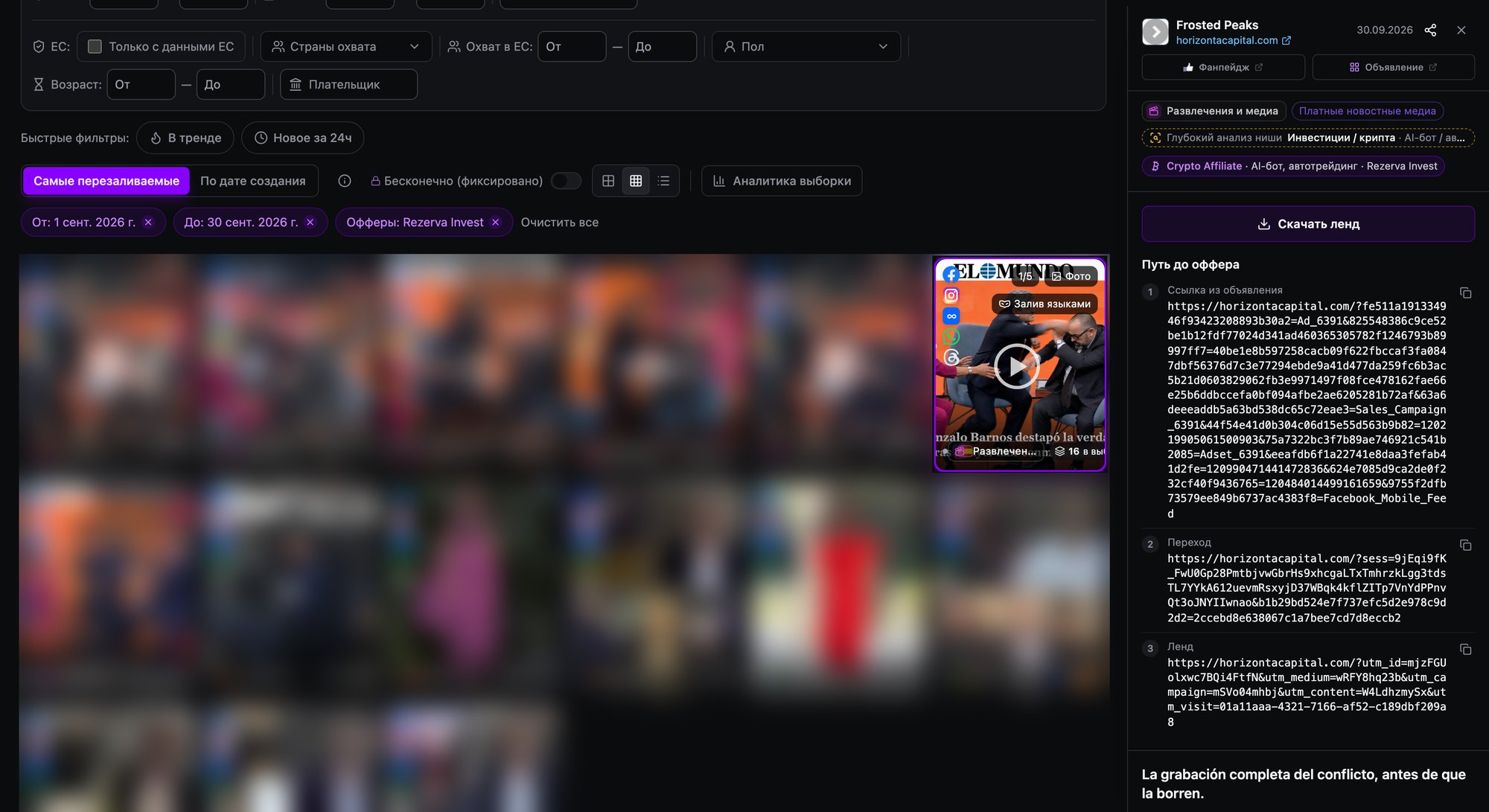Open the Пол gender dropdown

pos(806,46)
